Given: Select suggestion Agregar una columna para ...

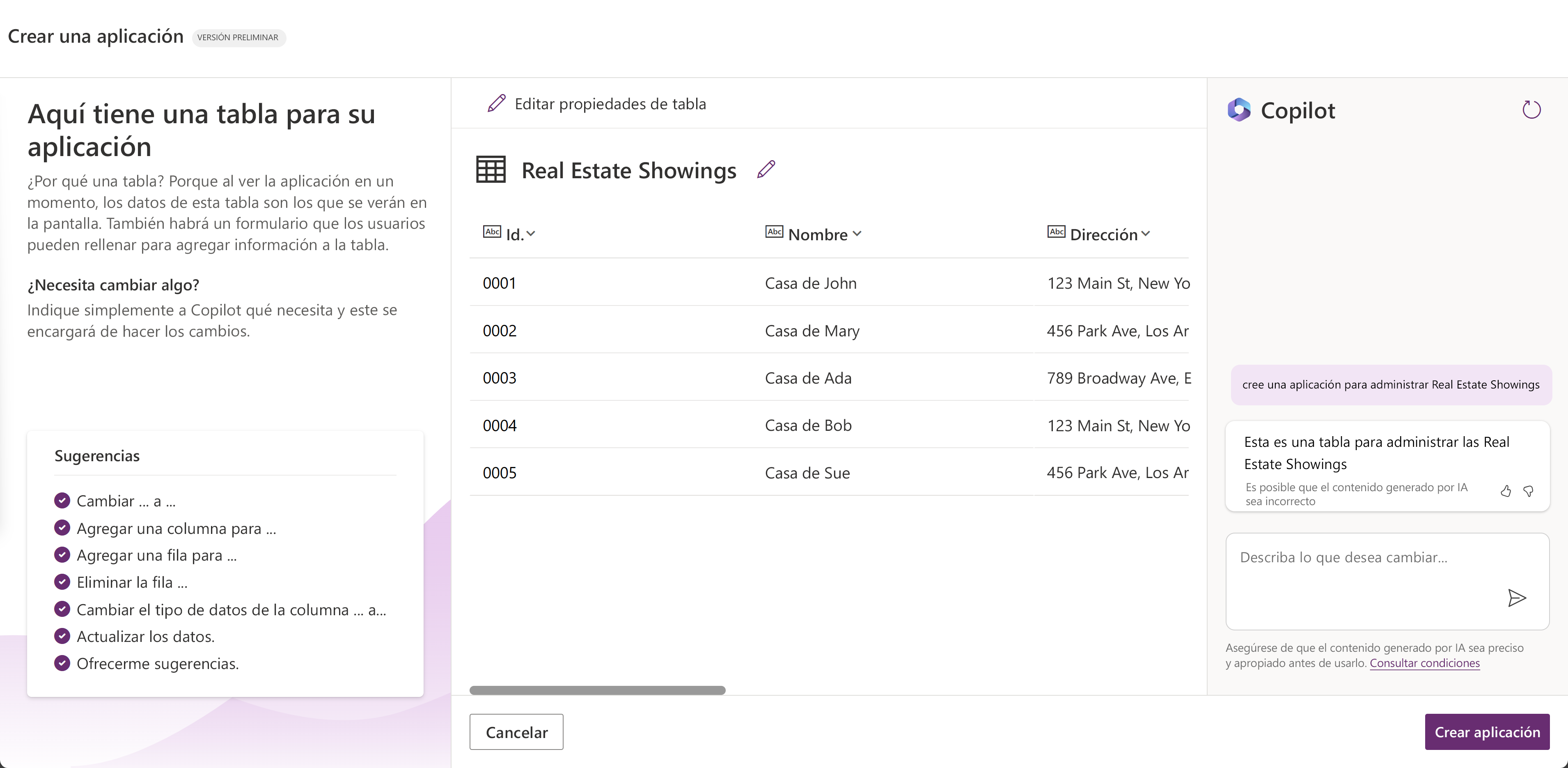Looking at the screenshot, I should 177,529.
